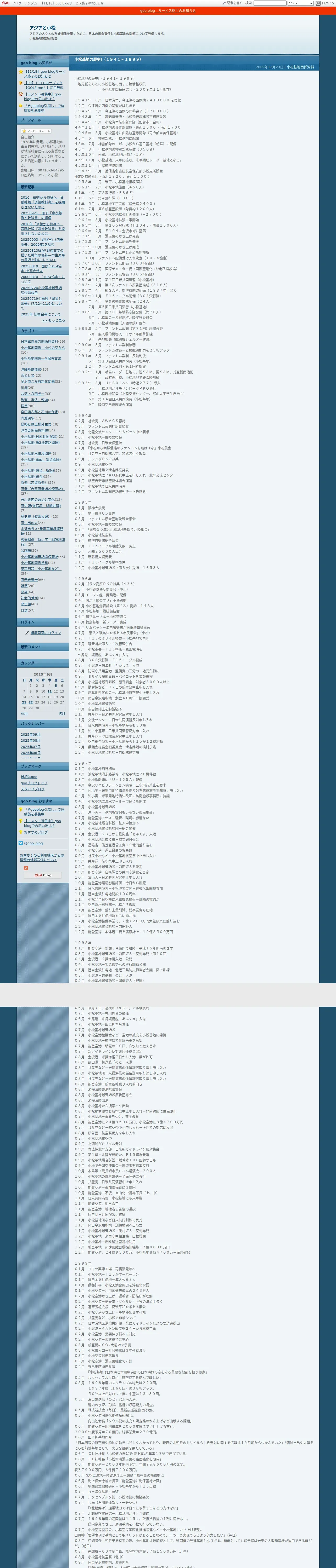This screenshot has height=1568, width=336.
Task: Open calendar date 11 in September 2025
Action: point(49,691)
